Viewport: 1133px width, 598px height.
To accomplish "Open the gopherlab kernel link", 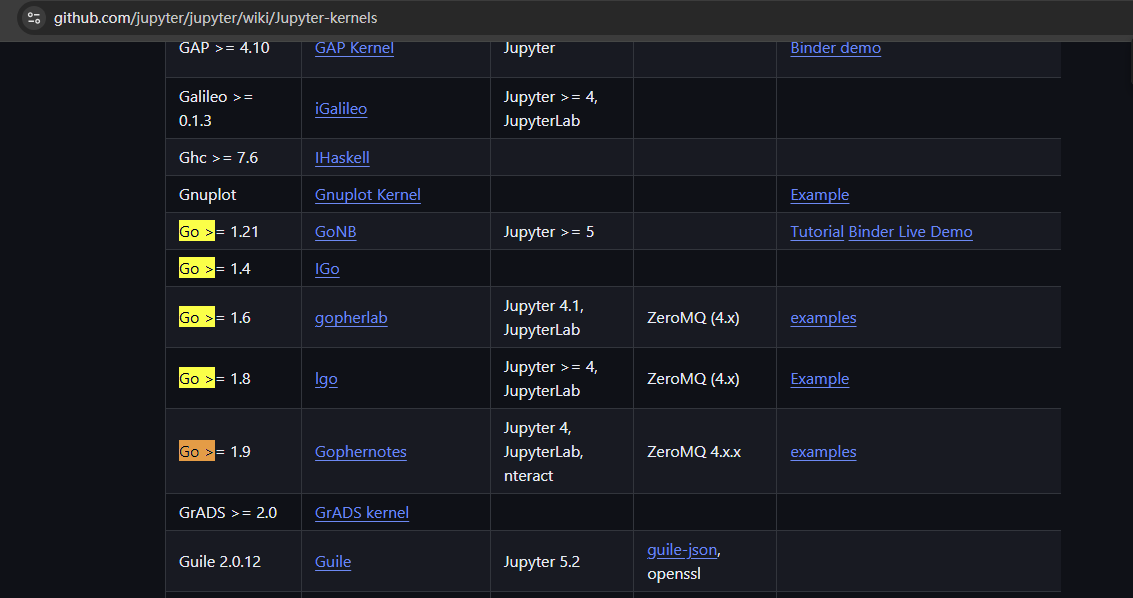I will (351, 318).
